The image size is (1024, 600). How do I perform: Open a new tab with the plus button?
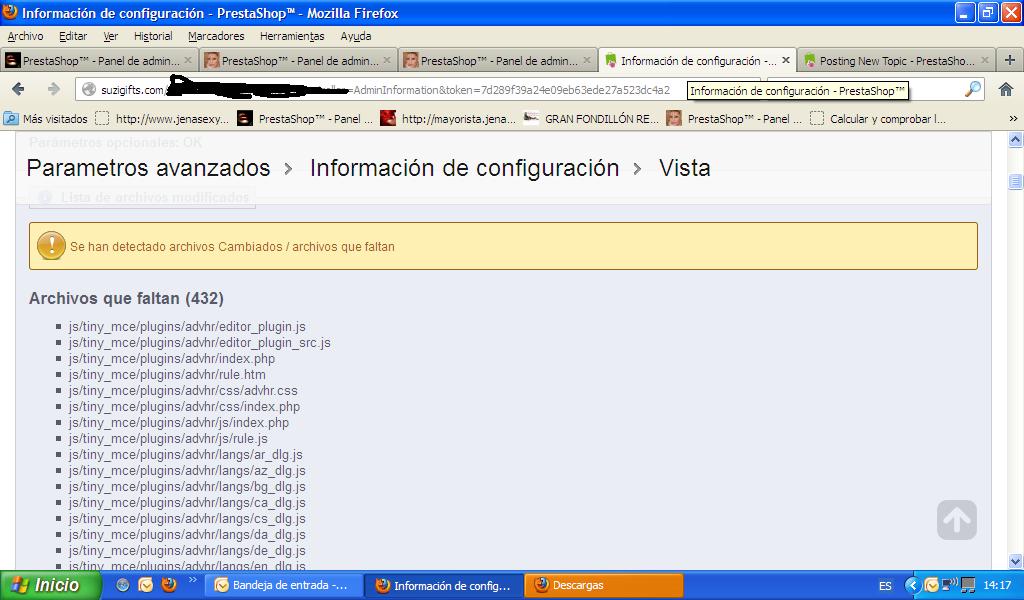(x=1010, y=61)
